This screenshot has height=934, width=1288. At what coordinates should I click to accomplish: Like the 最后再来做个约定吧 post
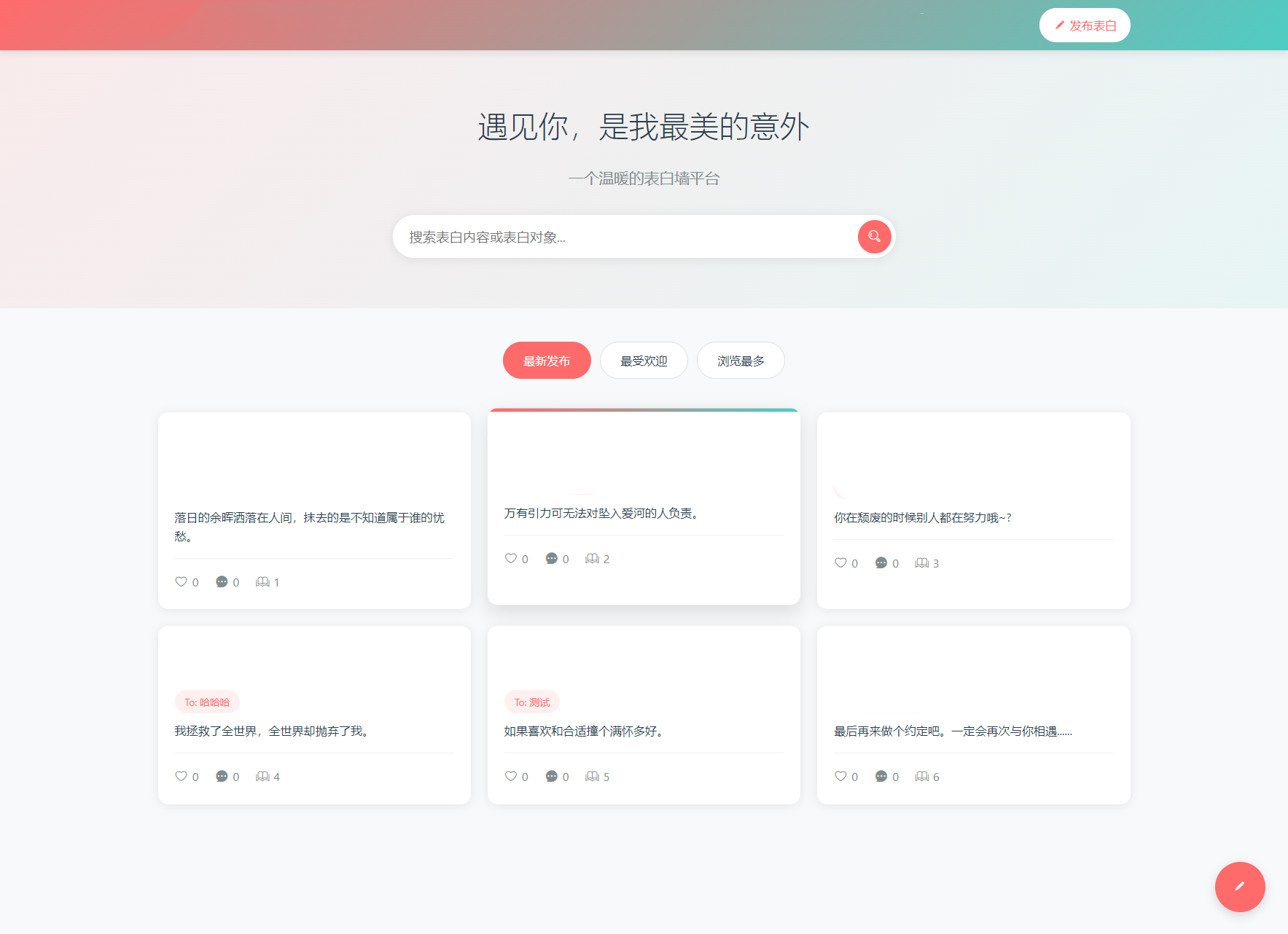840,777
